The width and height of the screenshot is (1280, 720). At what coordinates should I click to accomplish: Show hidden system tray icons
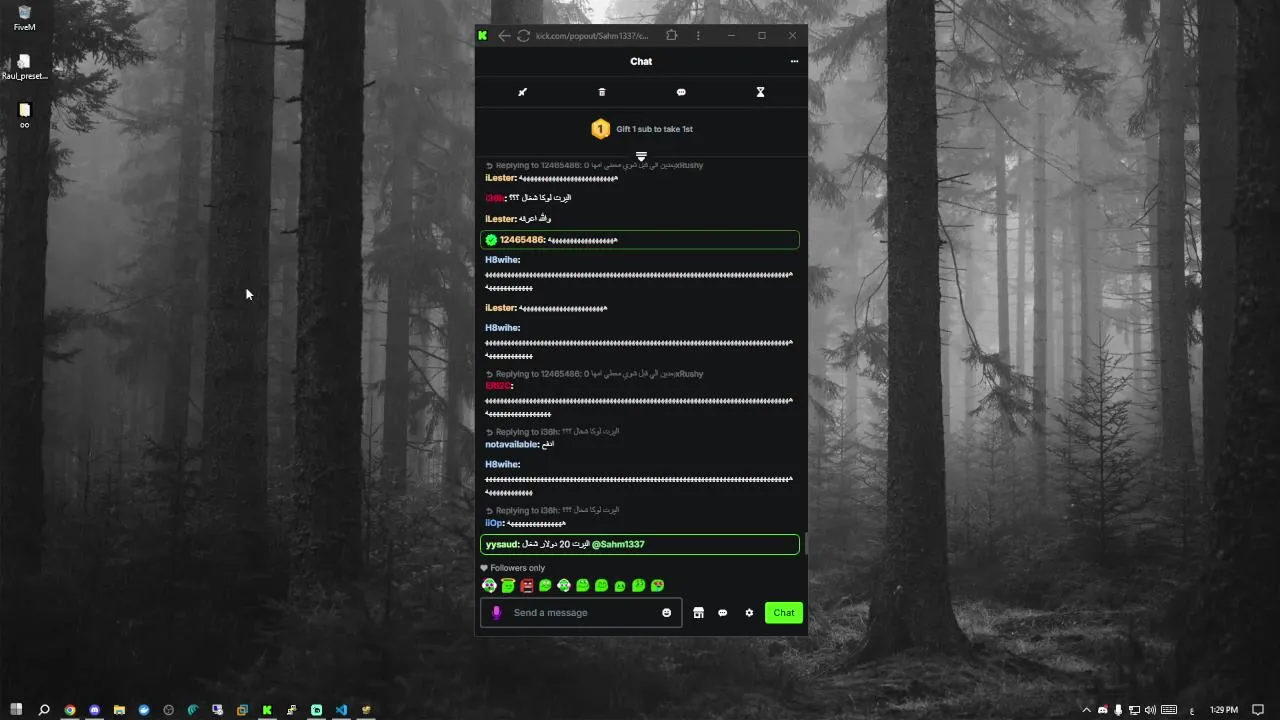1087,710
